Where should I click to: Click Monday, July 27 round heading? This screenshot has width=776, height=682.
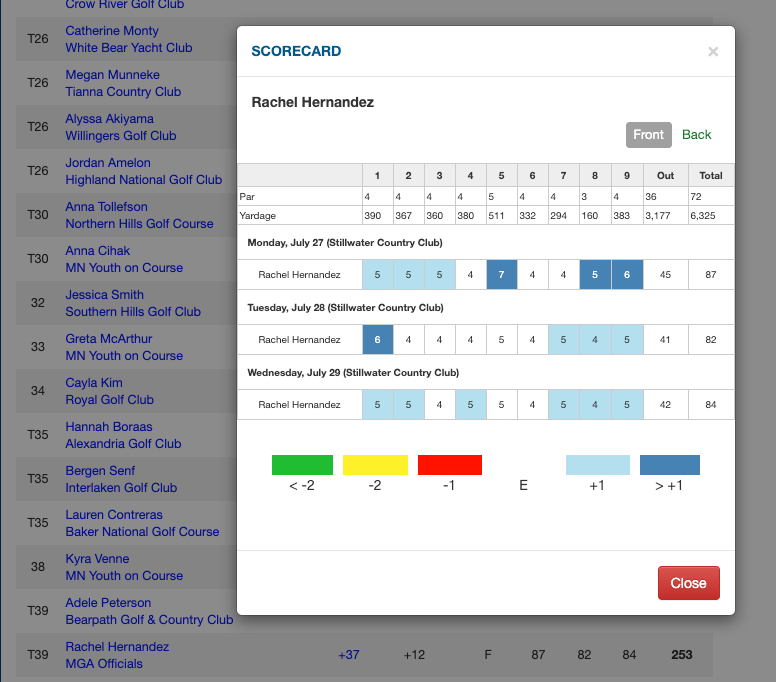tap(345, 243)
